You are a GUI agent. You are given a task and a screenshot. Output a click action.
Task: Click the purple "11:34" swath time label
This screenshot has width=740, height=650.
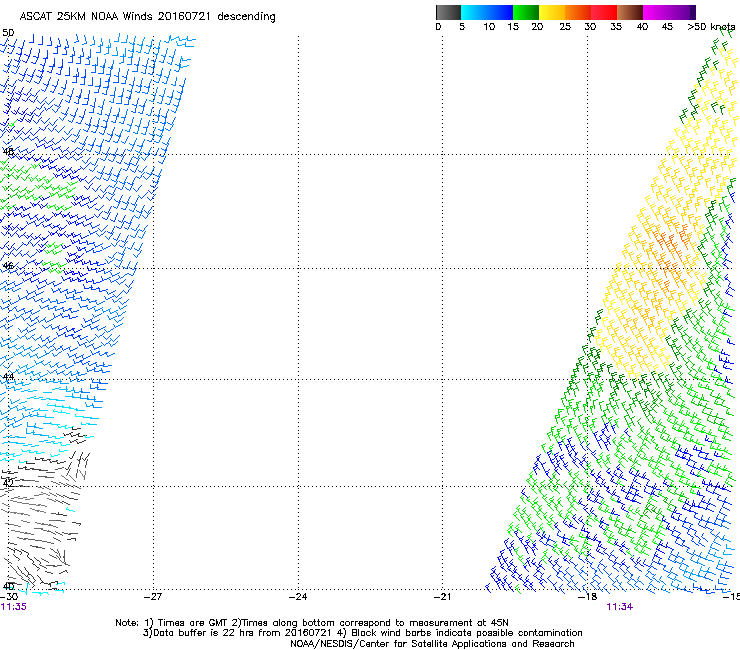point(620,607)
